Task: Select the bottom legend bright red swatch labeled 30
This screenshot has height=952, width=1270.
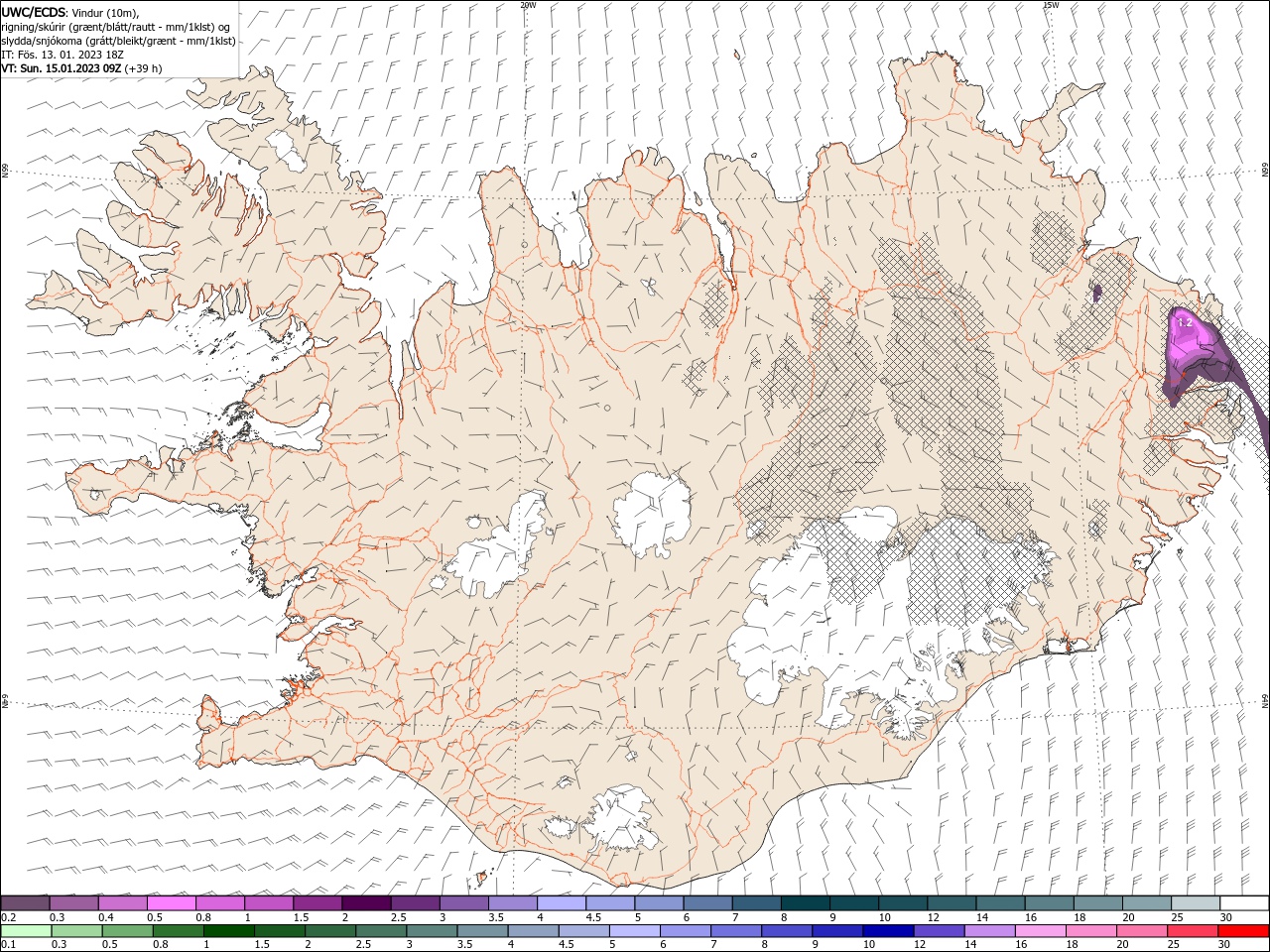Action: (x=1244, y=931)
